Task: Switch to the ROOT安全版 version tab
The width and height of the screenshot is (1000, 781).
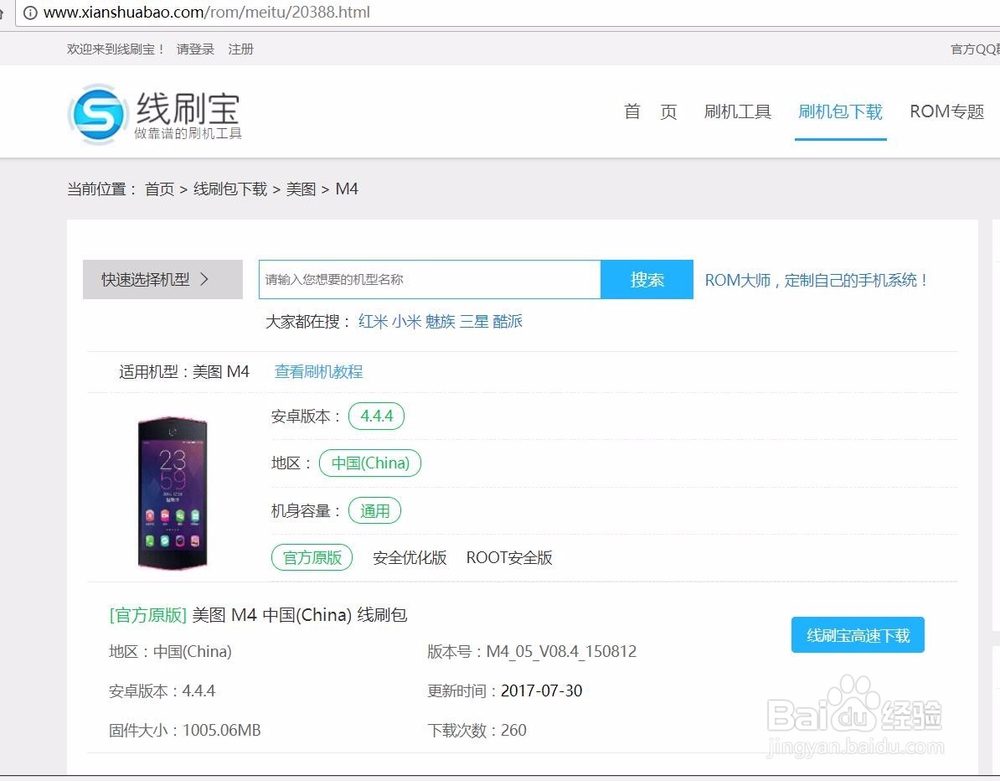Action: pos(509,557)
